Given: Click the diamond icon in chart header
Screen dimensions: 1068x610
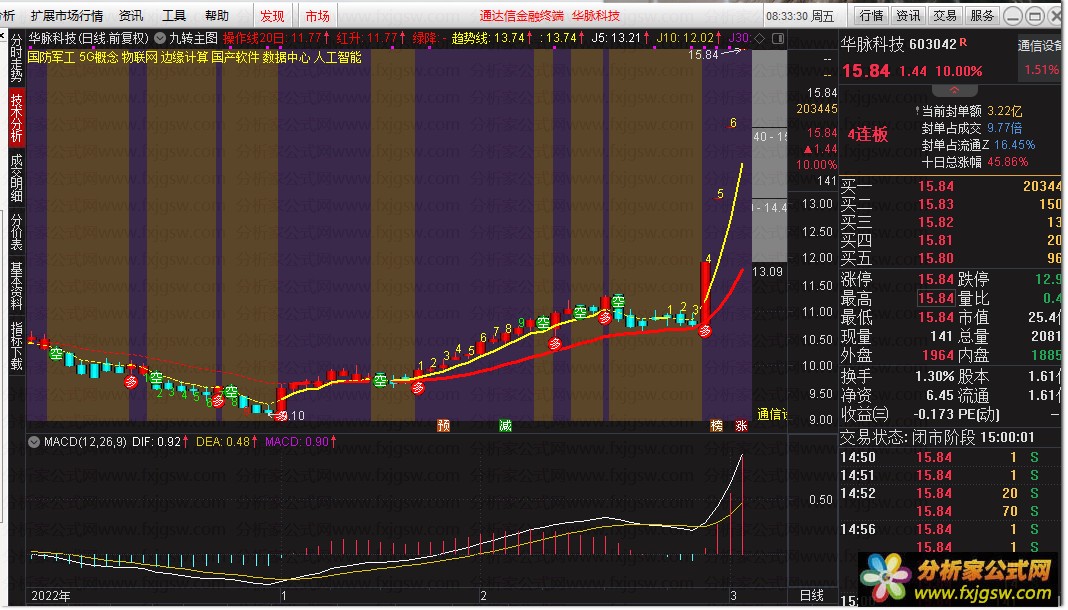Looking at the screenshot, I should 760,39.
